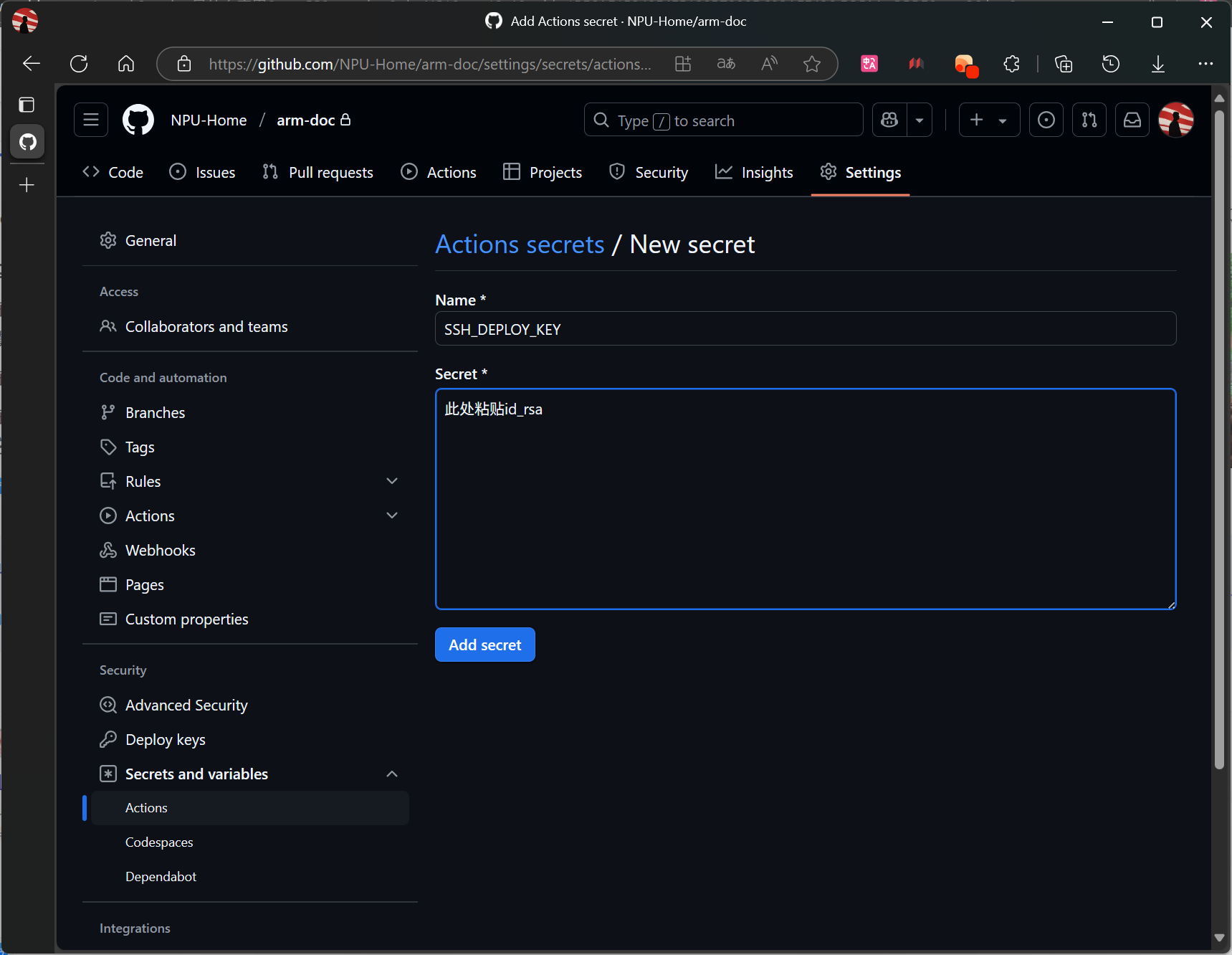1232x955 pixels.
Task: Open the create new plus dropdown
Action: point(988,120)
